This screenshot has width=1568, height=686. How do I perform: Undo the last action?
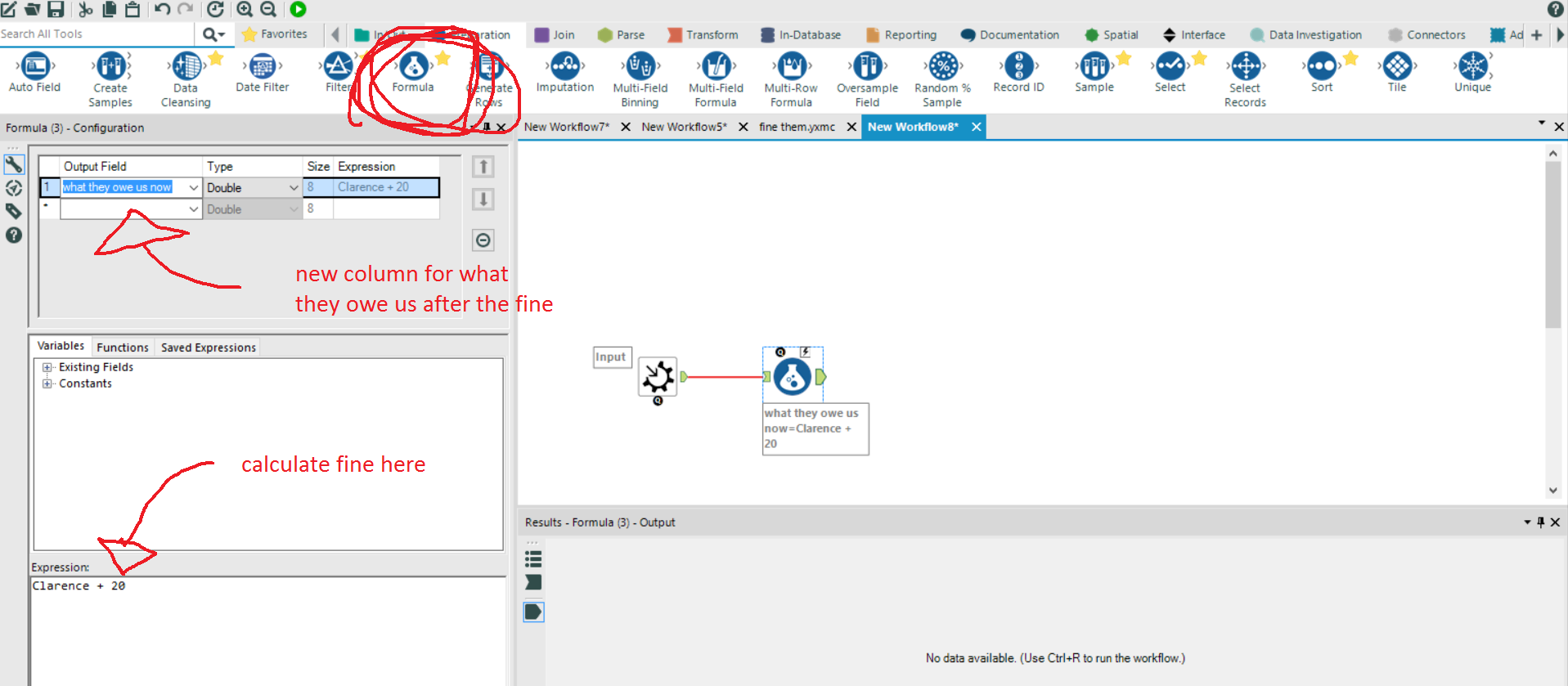163,9
